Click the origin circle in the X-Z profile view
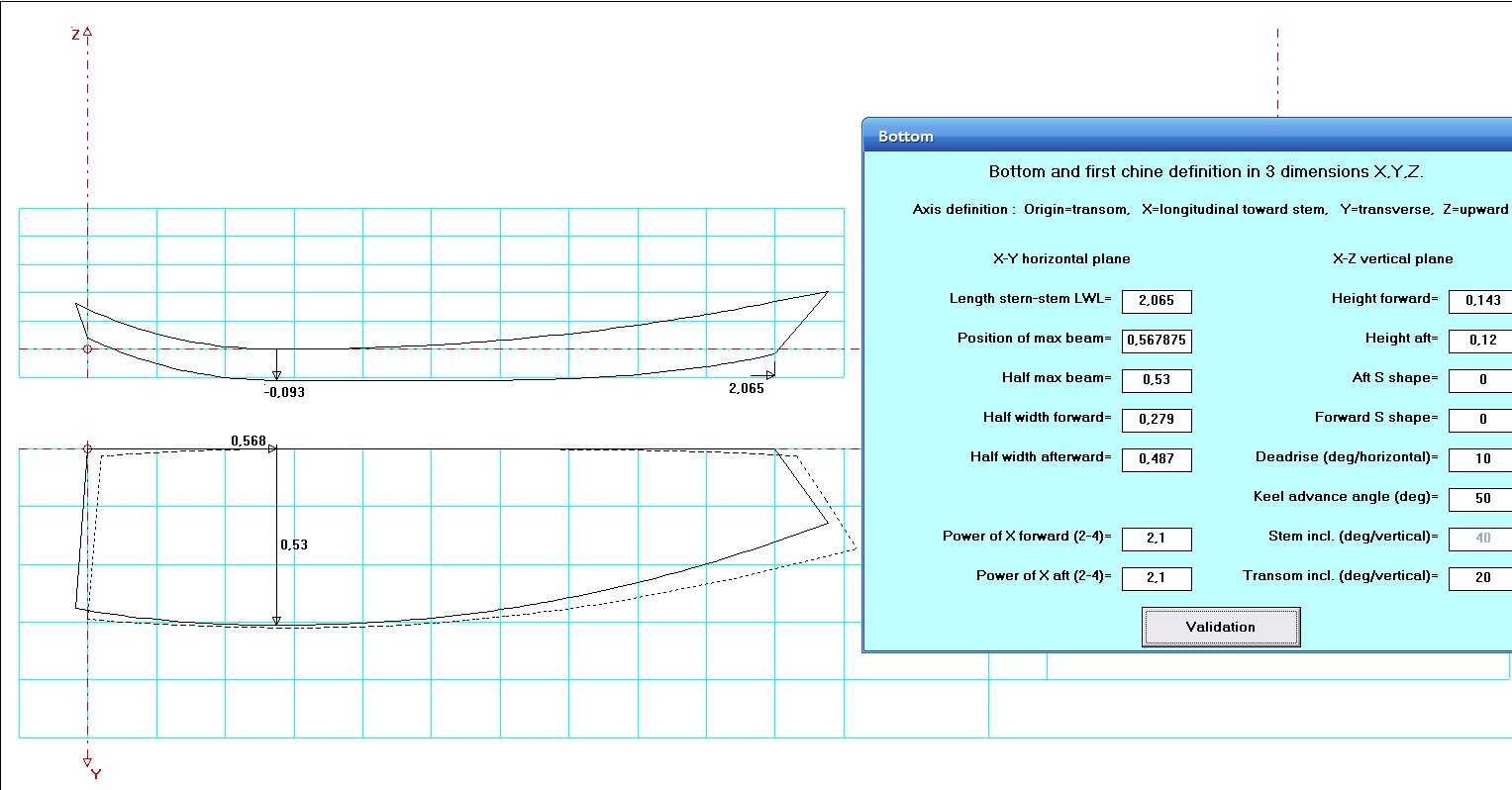Image resolution: width=1512 pixels, height=790 pixels. [x=87, y=348]
